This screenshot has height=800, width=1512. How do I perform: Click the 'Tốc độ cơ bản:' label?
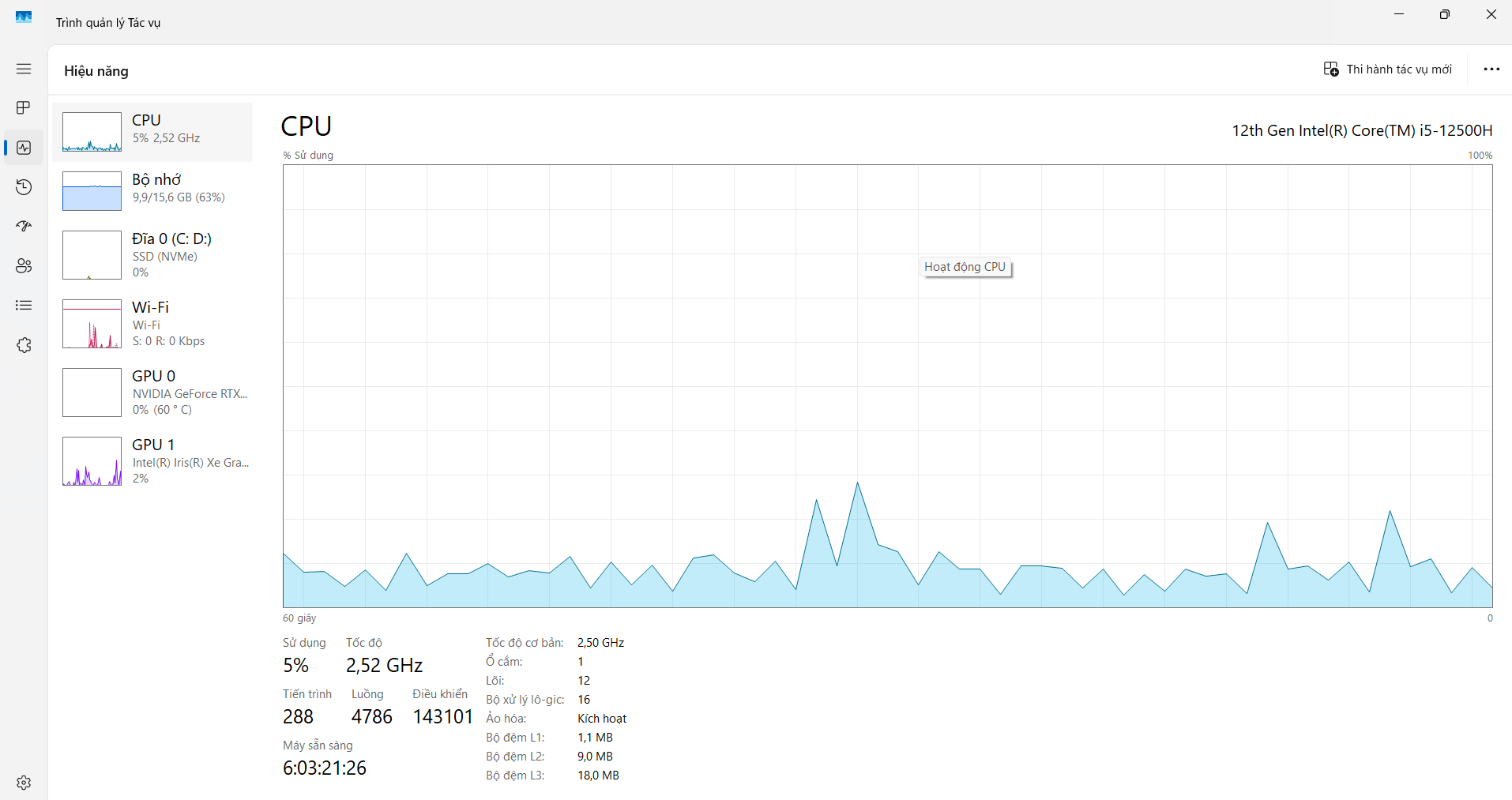pos(525,643)
